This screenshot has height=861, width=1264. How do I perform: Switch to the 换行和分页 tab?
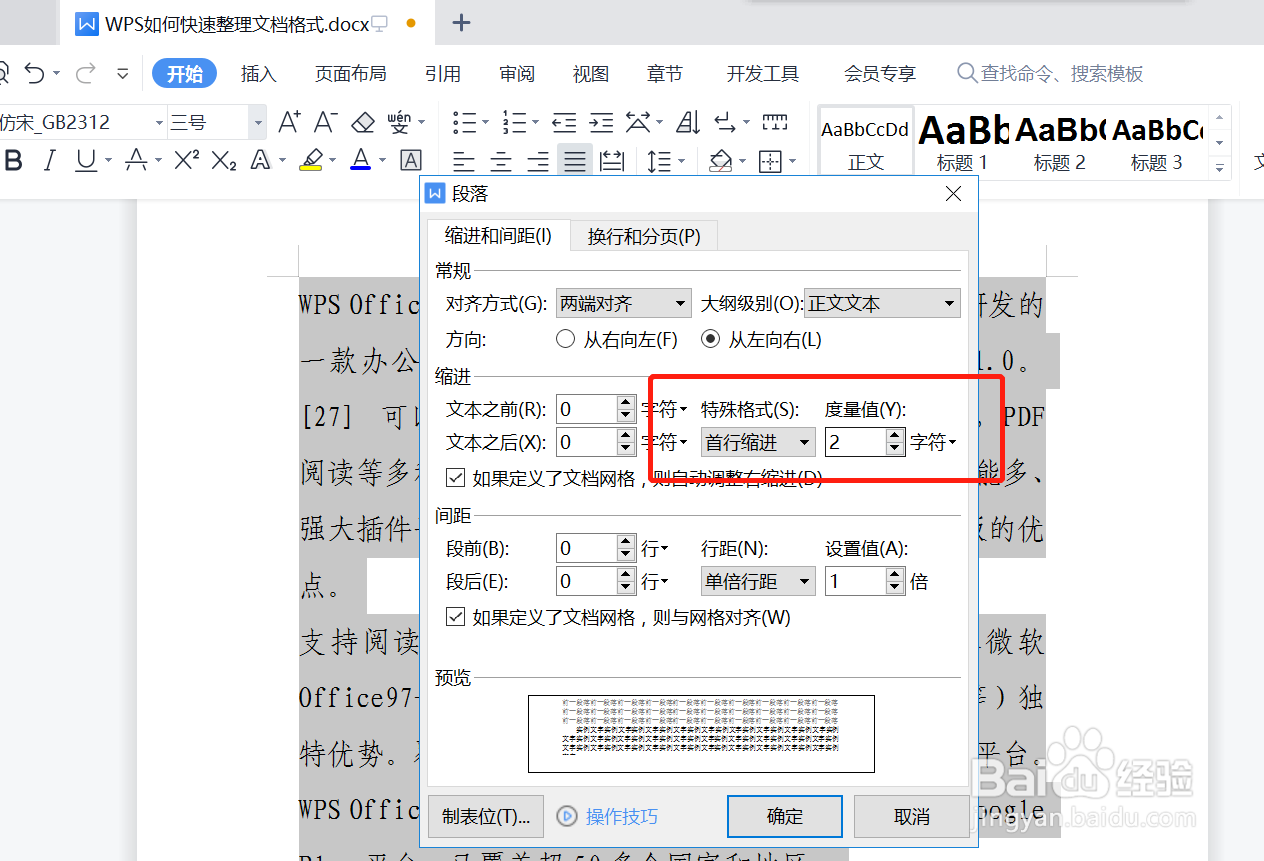coord(643,236)
